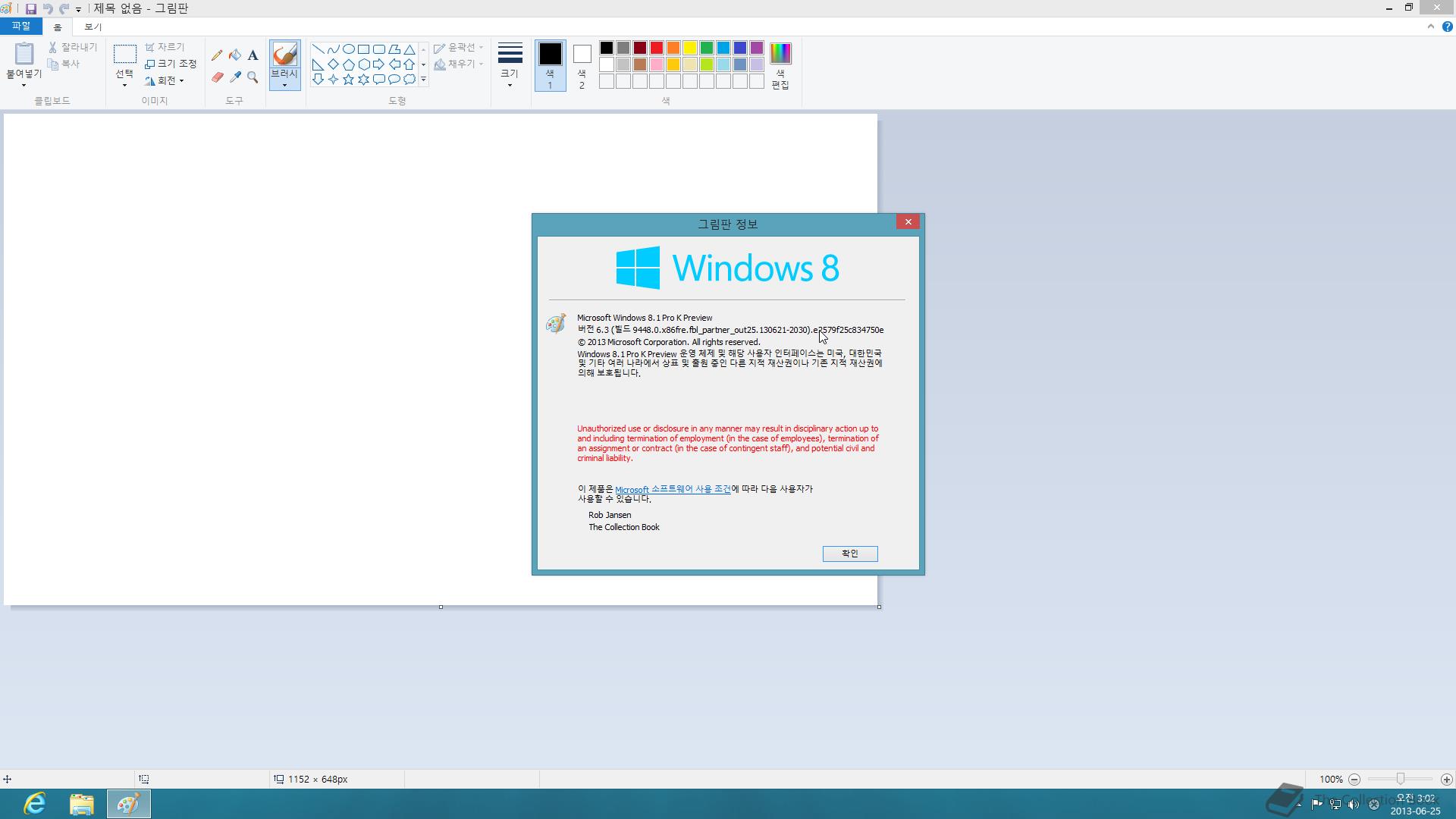Switch to the View (보기) ribbon tab
Viewport: 1456px width, 819px height.
[x=93, y=27]
